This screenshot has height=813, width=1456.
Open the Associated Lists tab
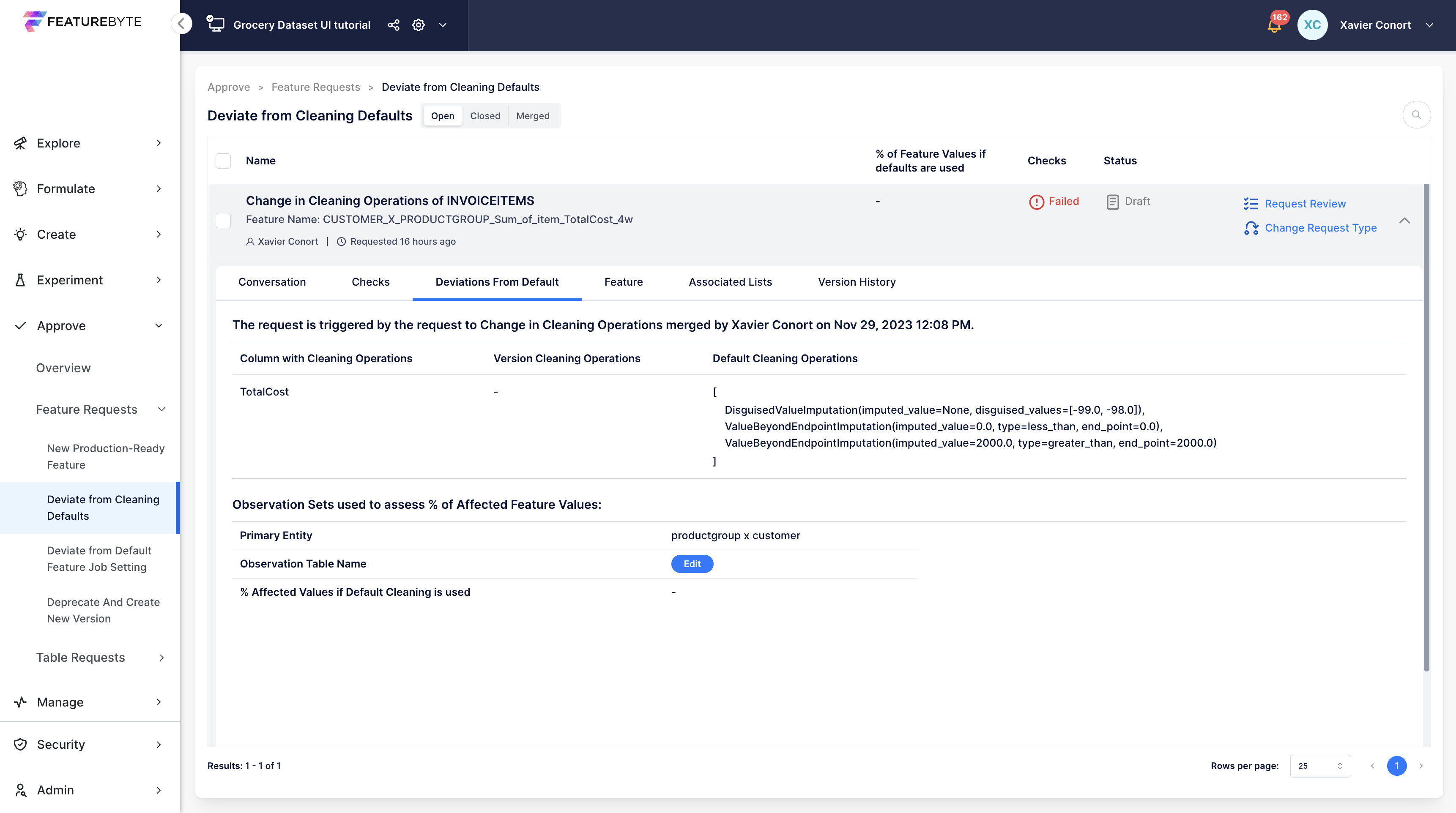(730, 282)
